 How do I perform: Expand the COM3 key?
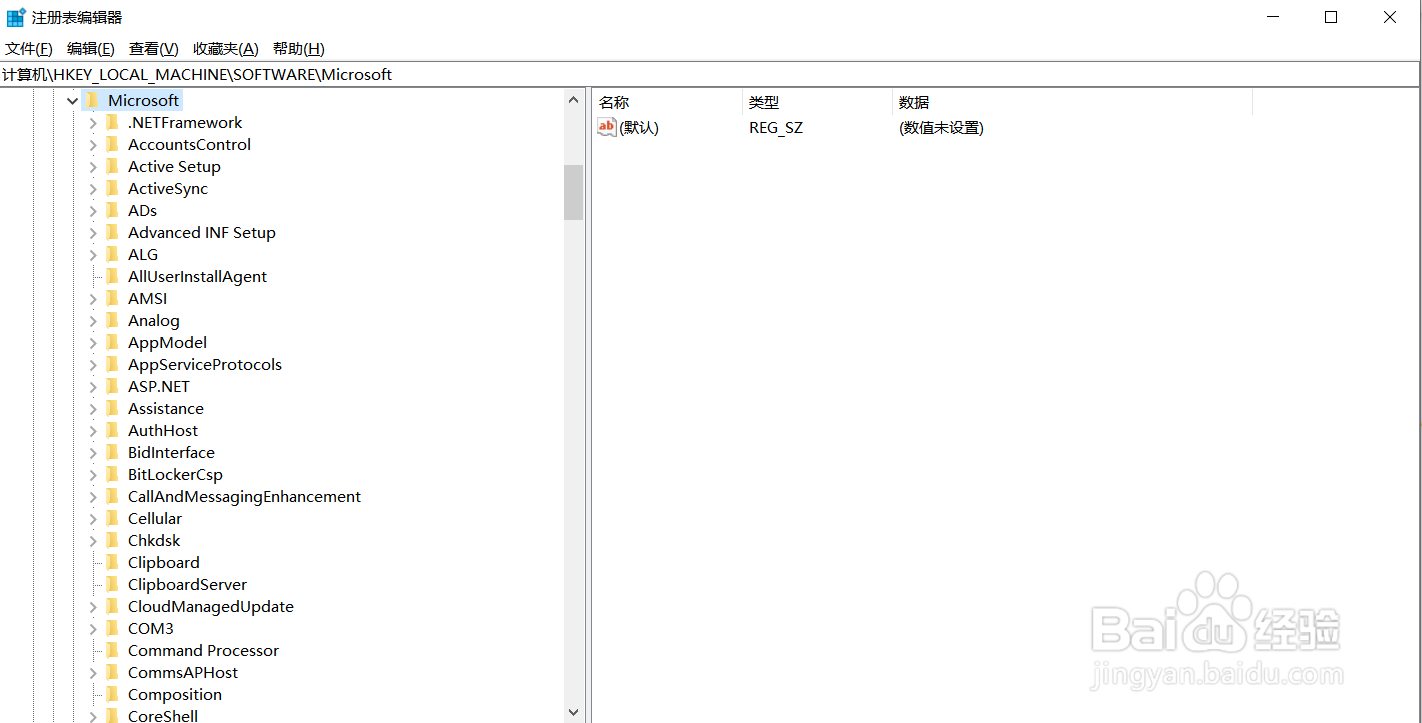(x=93, y=628)
